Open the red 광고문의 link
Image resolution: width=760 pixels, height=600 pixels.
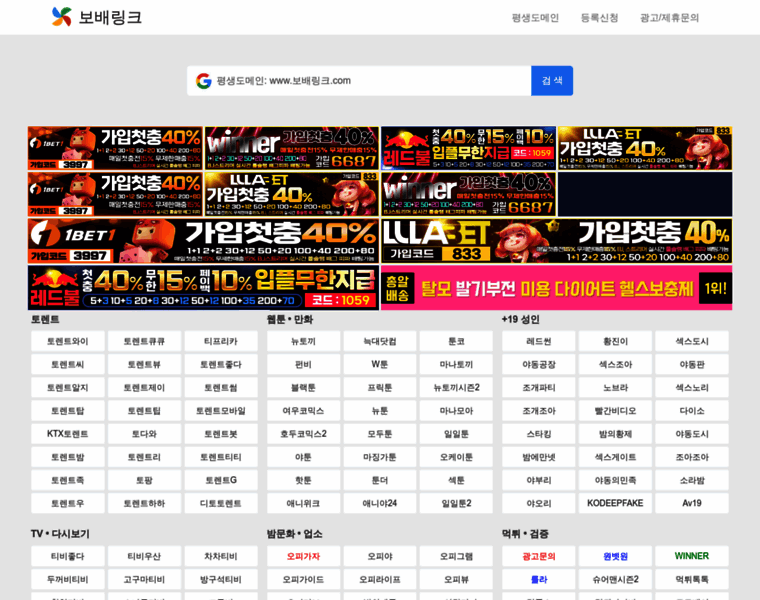coord(539,556)
